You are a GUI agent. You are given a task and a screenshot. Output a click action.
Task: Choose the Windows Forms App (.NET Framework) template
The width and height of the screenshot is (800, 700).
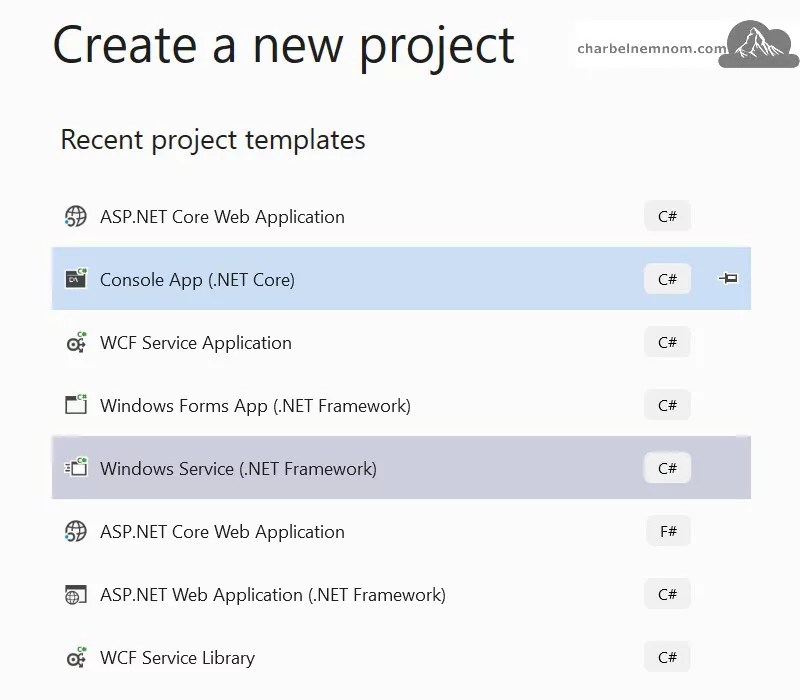(x=300, y=405)
